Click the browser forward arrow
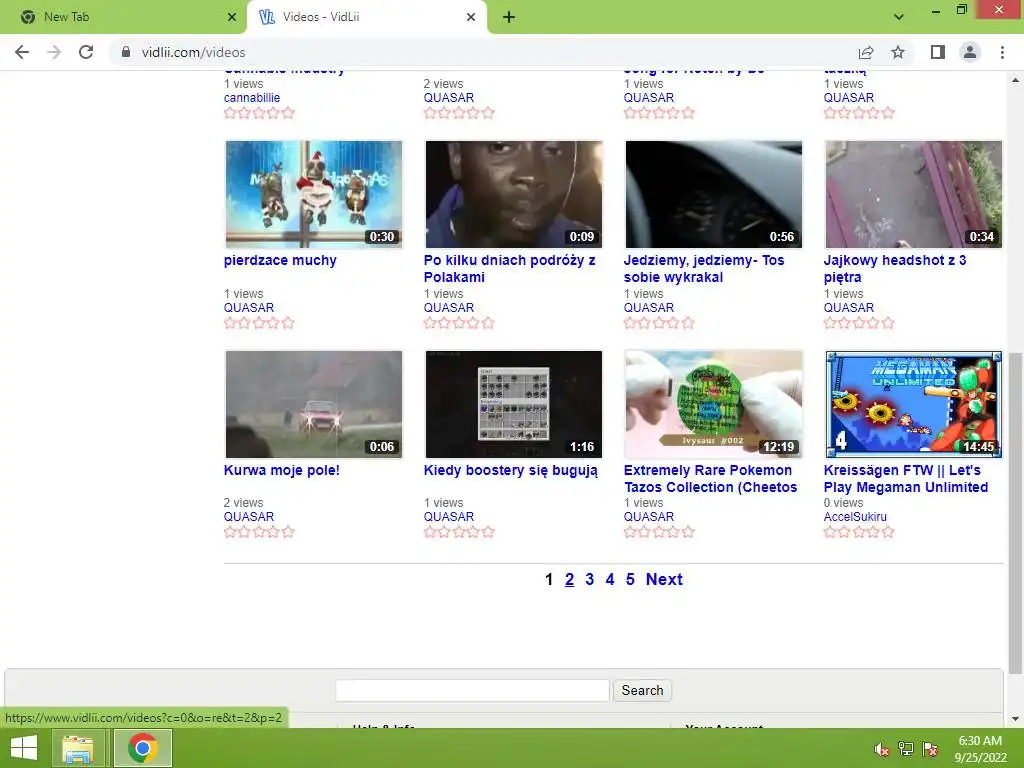This screenshot has height=768, width=1024. click(x=54, y=52)
